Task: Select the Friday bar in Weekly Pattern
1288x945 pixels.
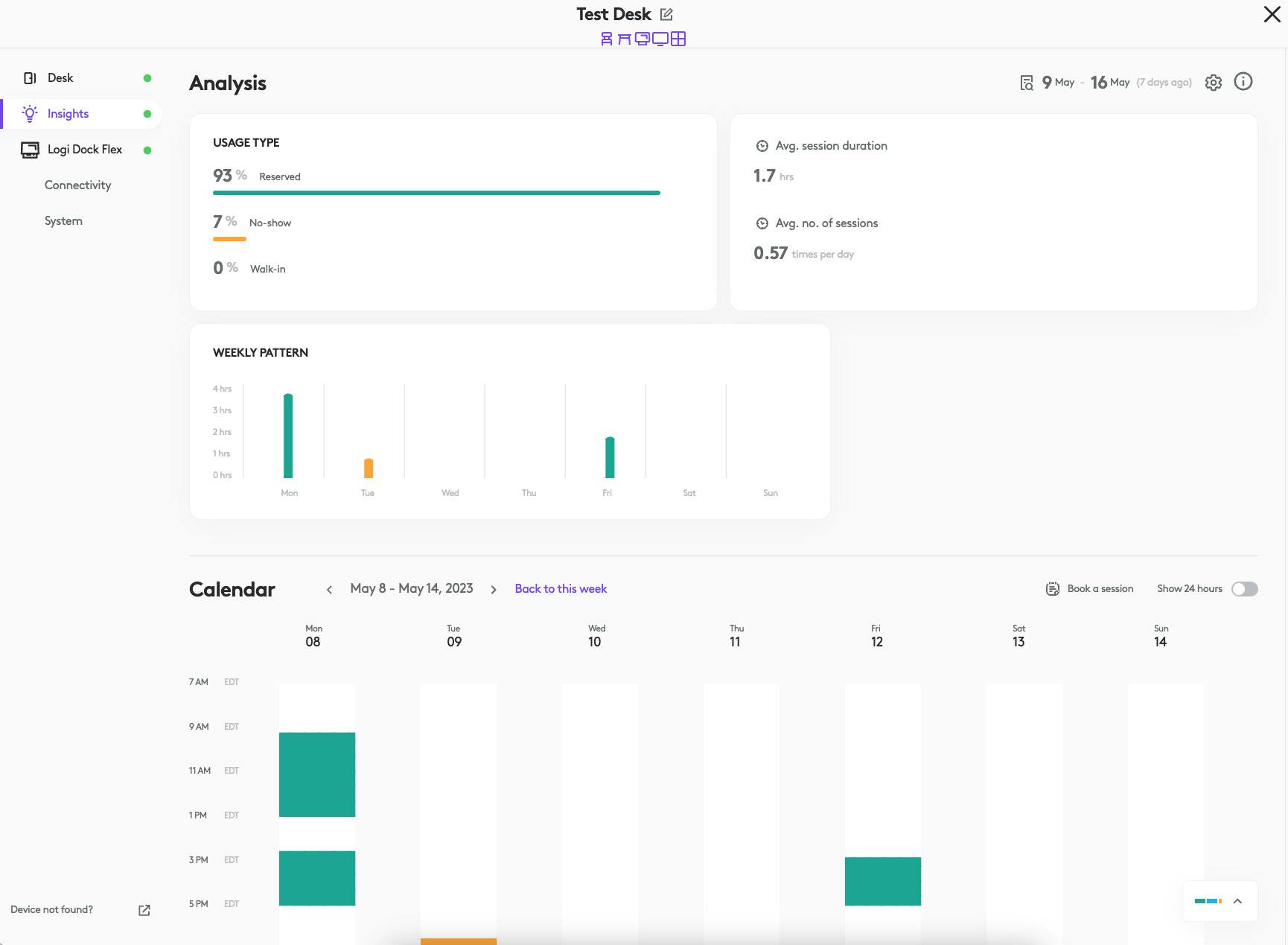Action: (x=610, y=457)
